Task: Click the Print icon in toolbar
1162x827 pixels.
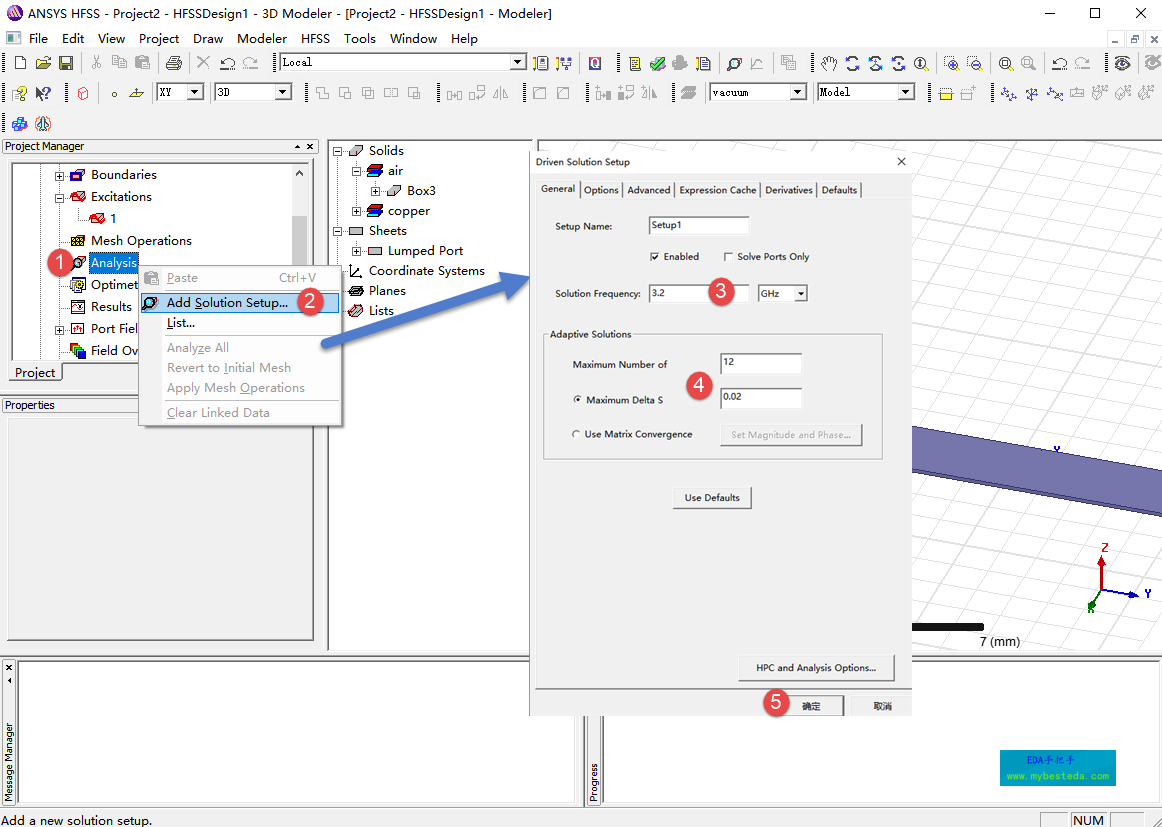Action: (174, 63)
